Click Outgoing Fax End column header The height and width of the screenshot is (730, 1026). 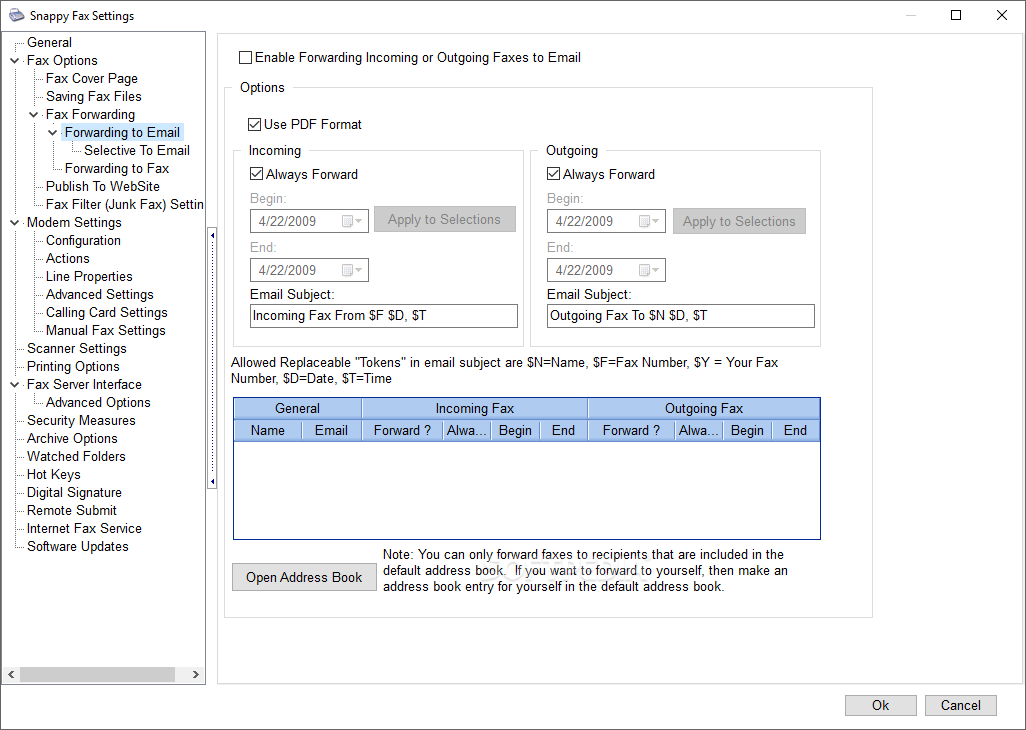tap(796, 430)
